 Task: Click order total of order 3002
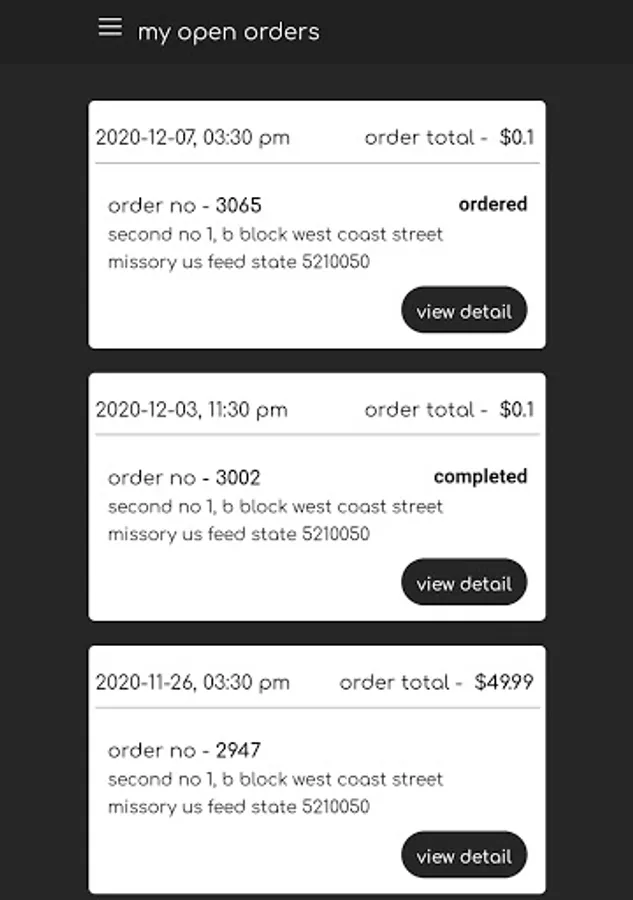click(x=449, y=410)
